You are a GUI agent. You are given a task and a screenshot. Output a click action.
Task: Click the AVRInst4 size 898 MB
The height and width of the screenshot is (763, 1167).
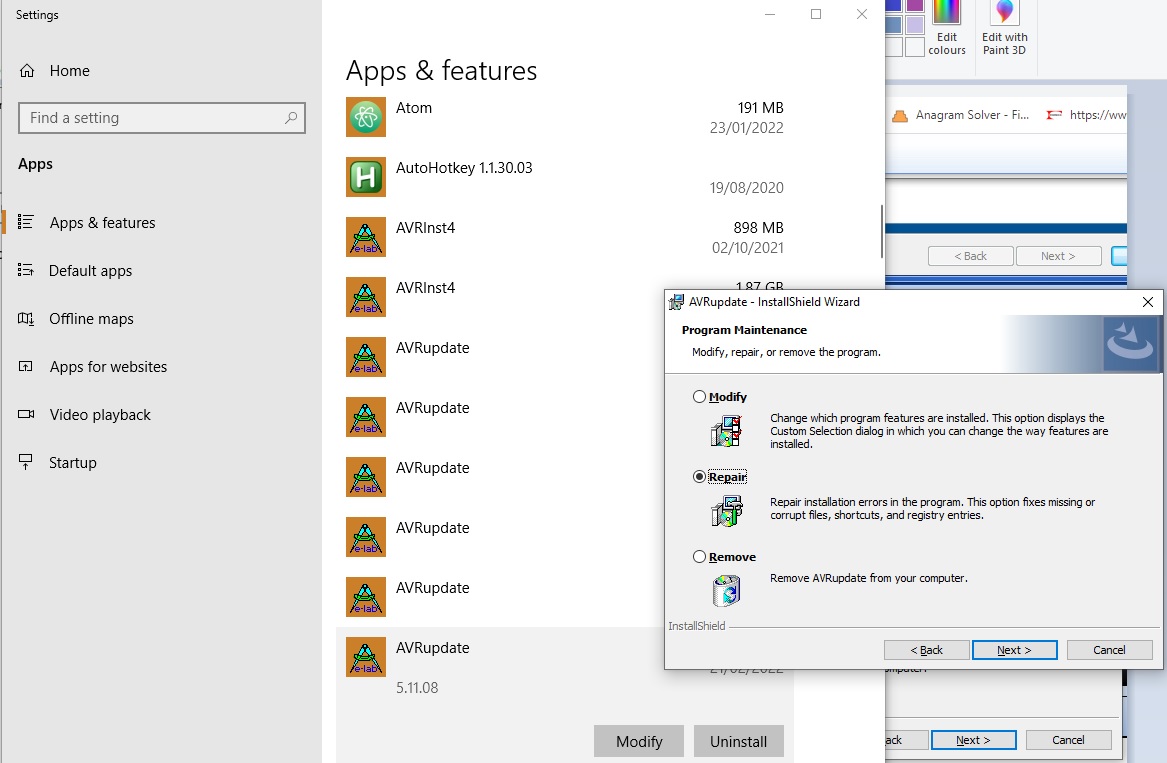758,228
